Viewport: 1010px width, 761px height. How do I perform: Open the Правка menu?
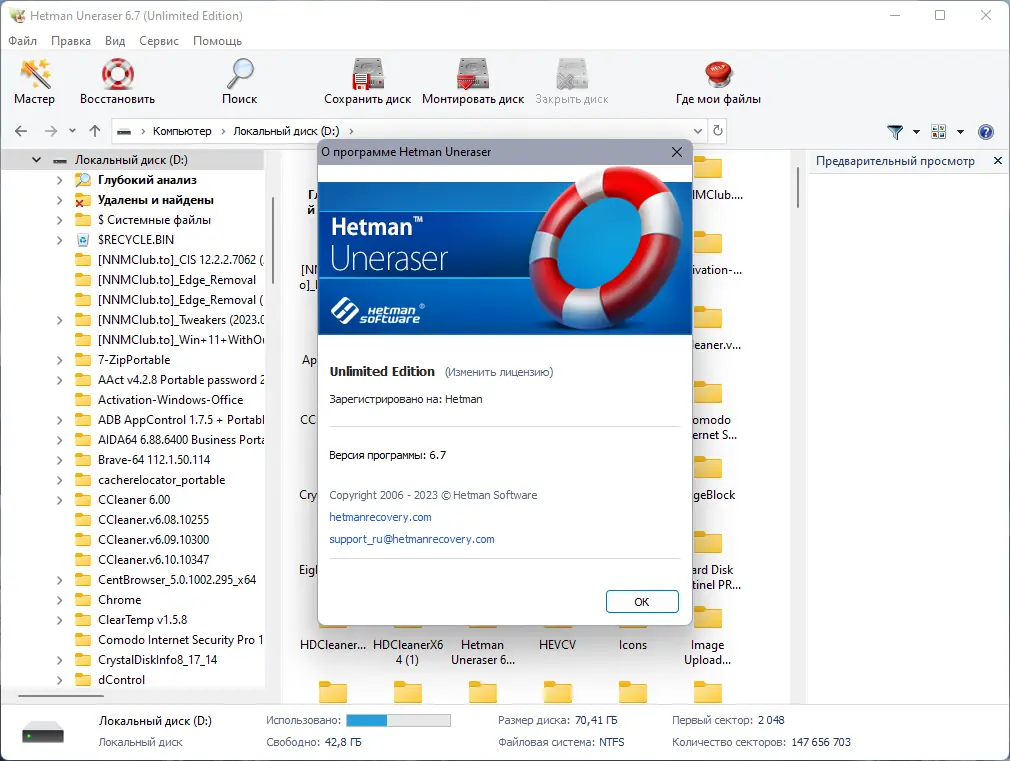(71, 41)
